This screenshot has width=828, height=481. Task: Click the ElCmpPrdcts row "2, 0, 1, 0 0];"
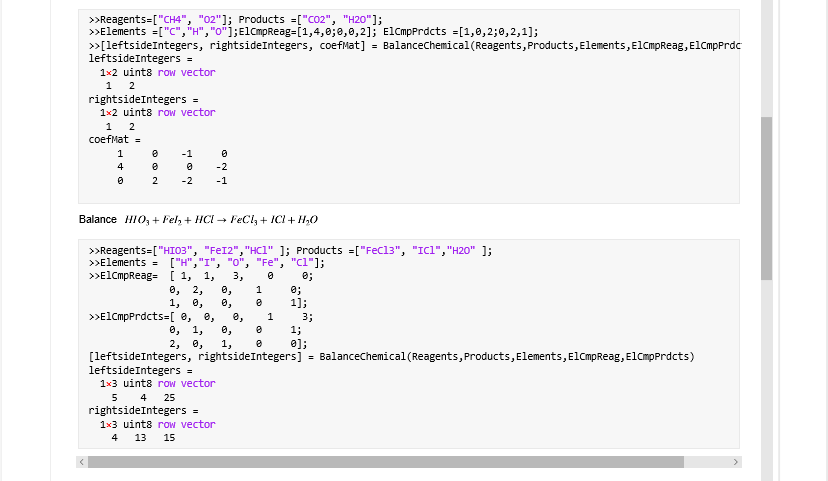point(238,344)
